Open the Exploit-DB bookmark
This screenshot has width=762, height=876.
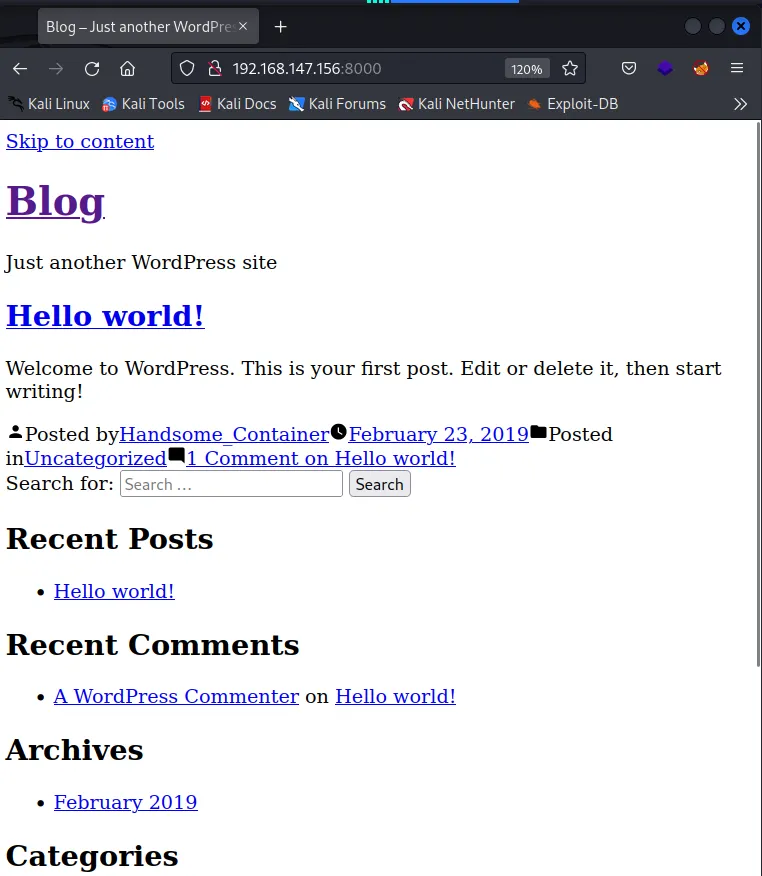573,104
